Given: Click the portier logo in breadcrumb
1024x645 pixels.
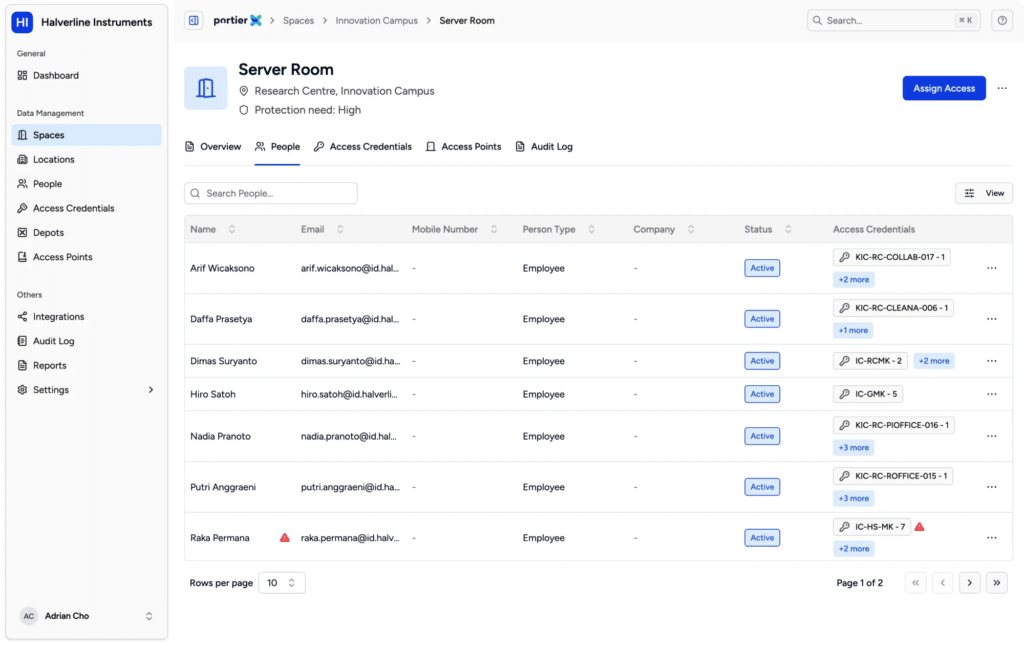Looking at the screenshot, I should click(238, 21).
